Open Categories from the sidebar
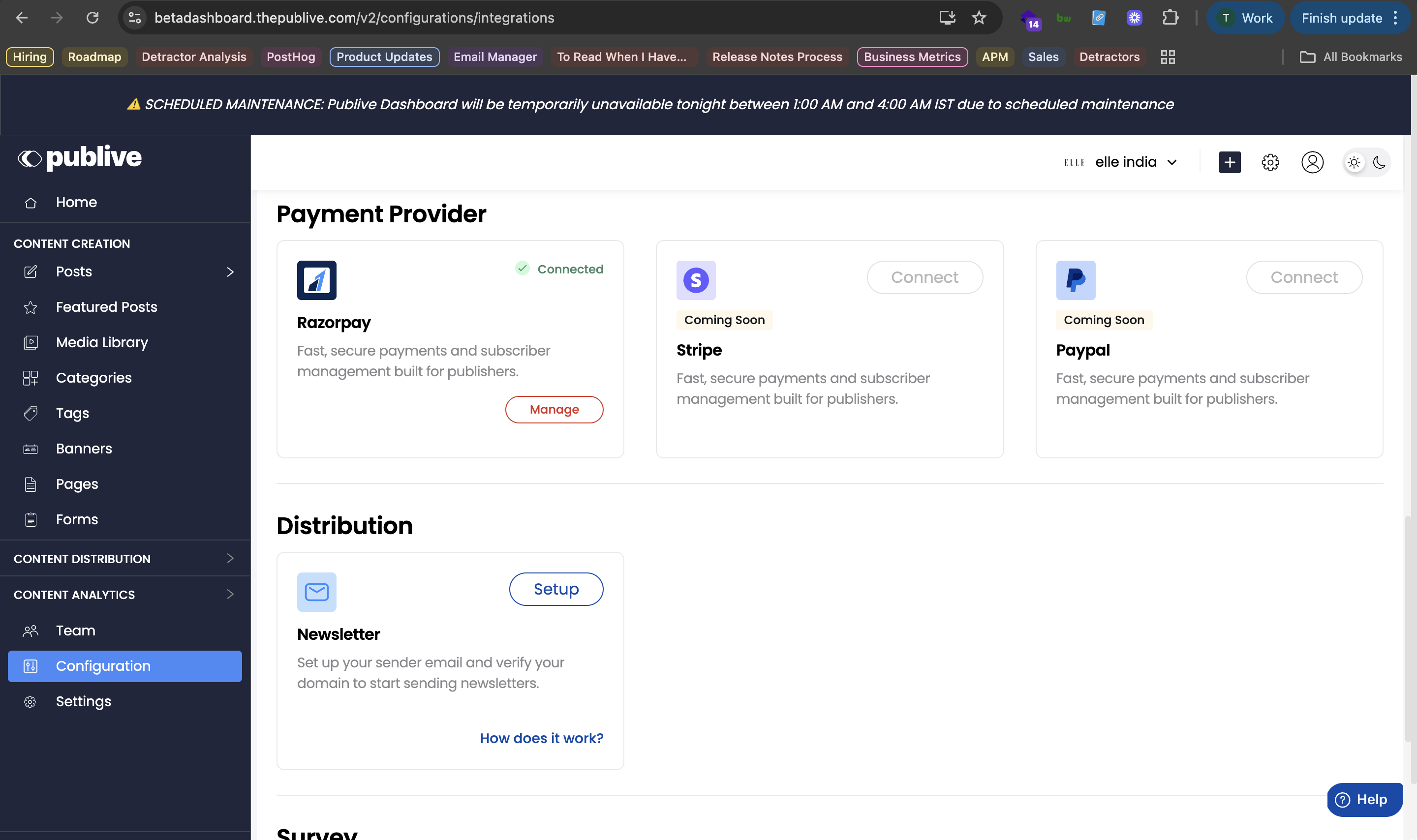Screen dimensions: 1417x840 [x=93, y=378]
